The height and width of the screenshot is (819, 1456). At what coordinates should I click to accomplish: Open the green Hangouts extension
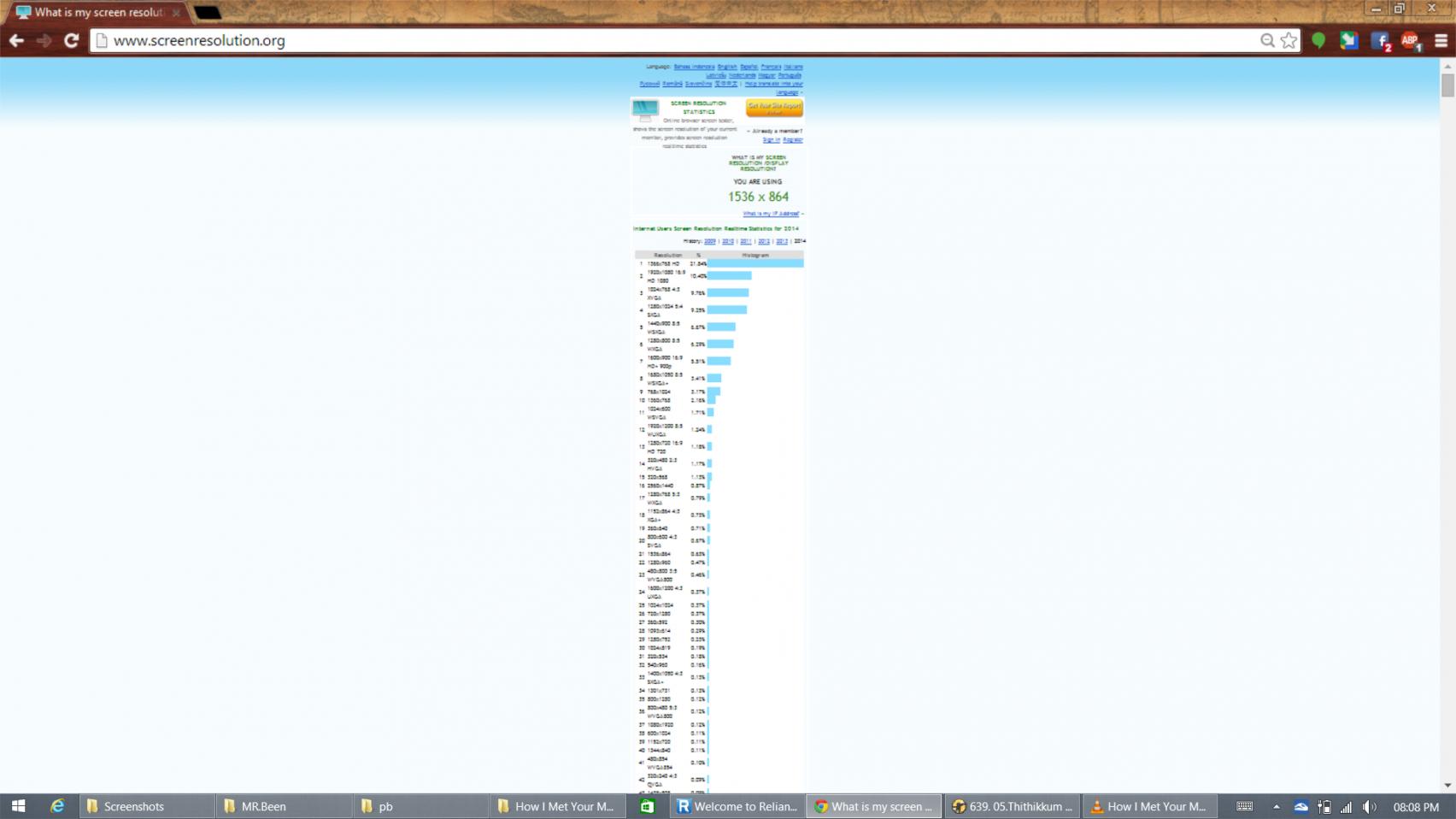click(1318, 40)
